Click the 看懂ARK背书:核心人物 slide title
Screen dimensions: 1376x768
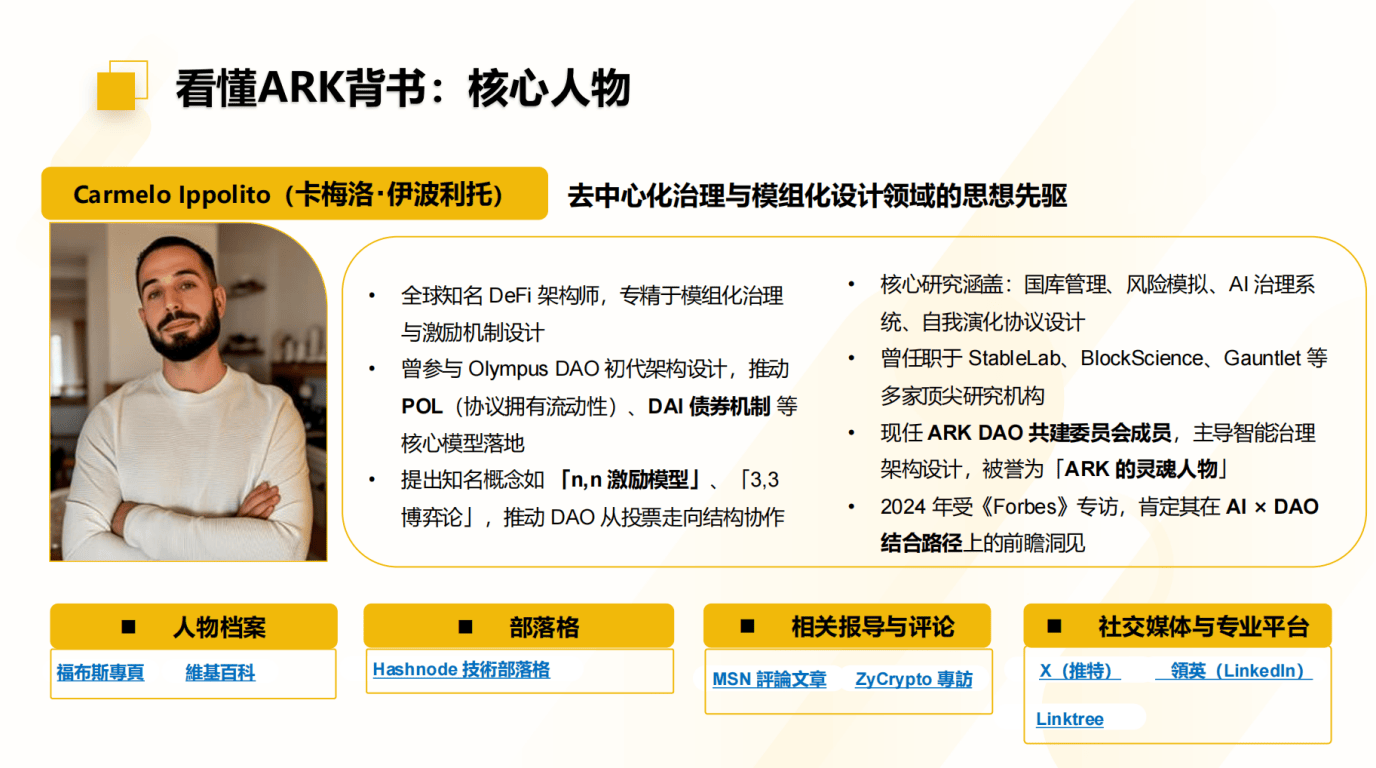(x=403, y=88)
